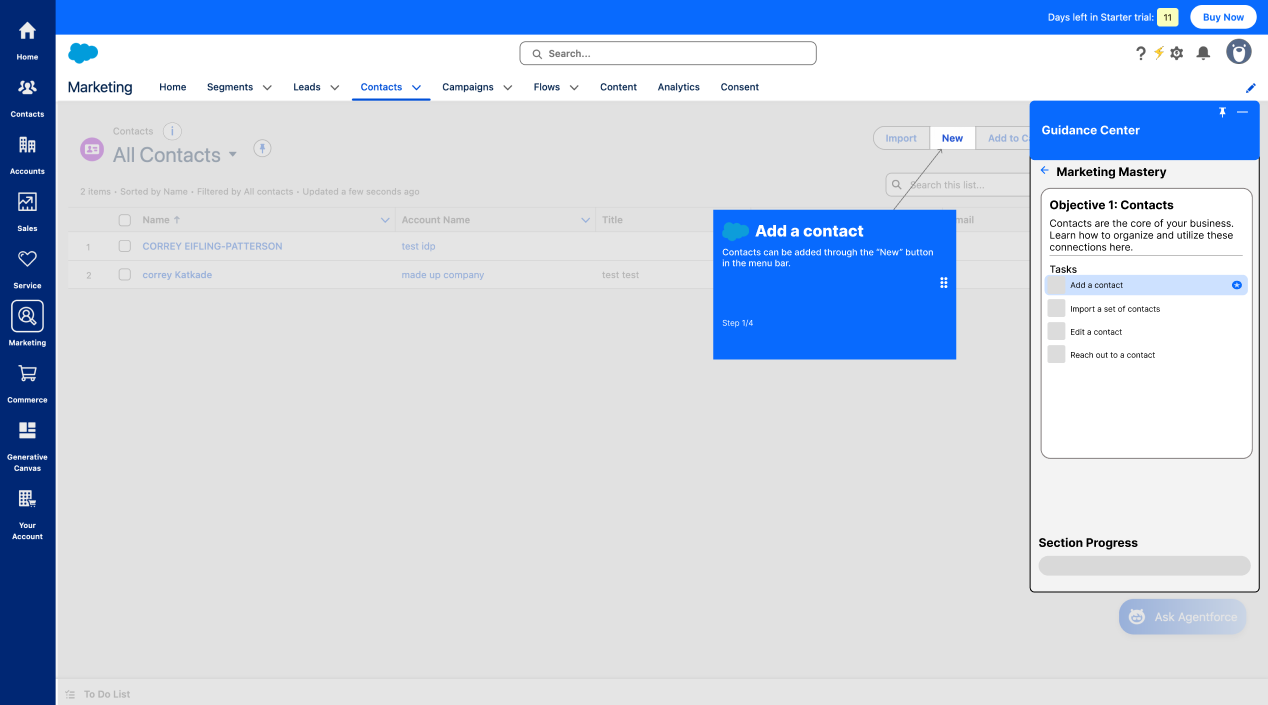
Task: Click the New button to add a contact
Action: point(951,138)
